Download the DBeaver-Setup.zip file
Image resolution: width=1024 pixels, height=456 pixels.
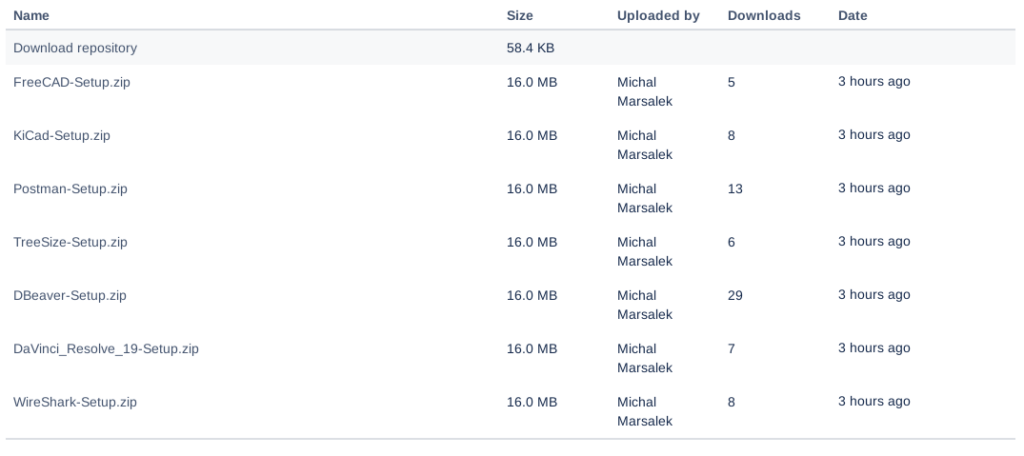[69, 295]
